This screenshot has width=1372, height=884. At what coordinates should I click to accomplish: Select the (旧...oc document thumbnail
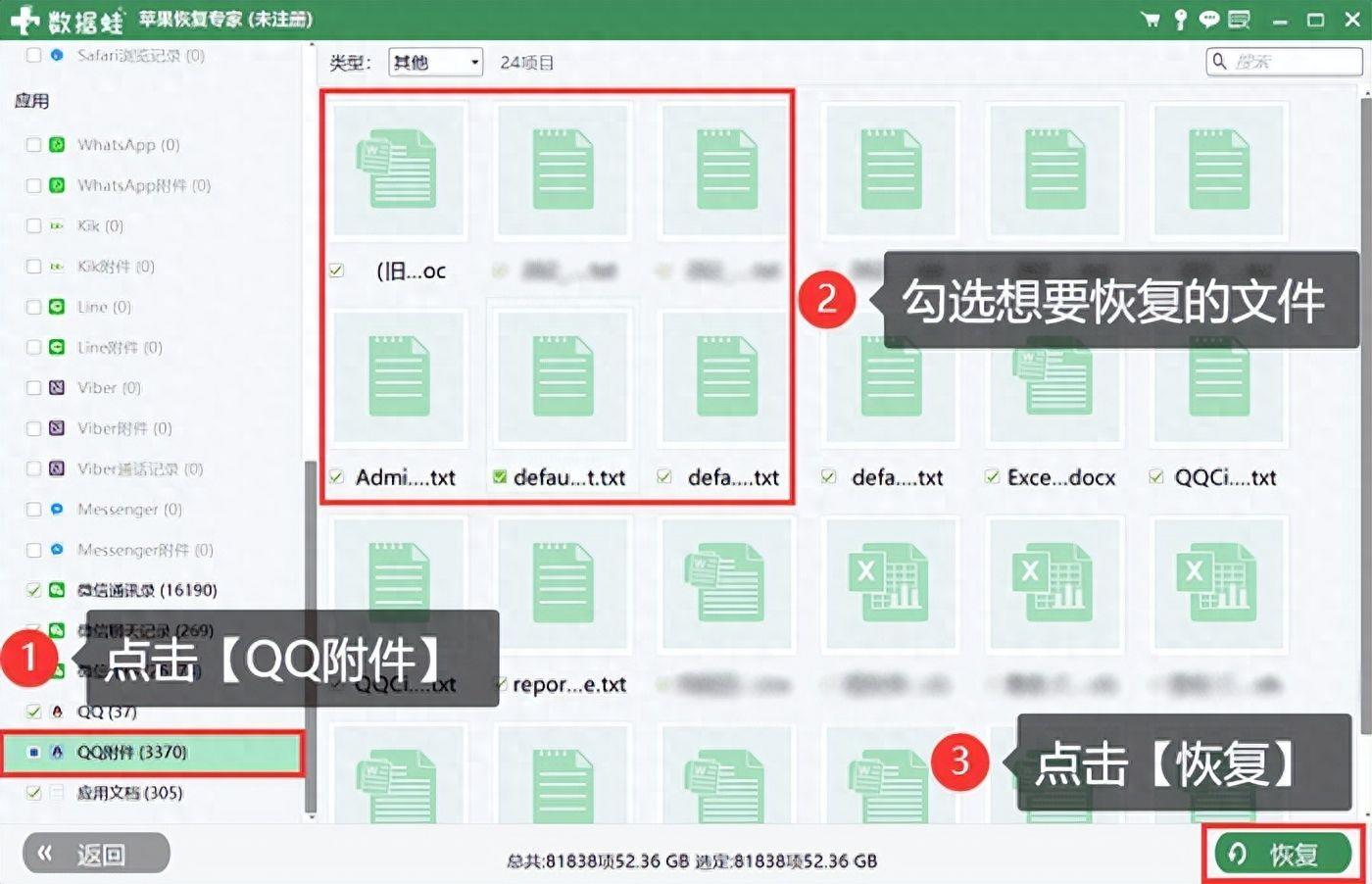point(399,172)
